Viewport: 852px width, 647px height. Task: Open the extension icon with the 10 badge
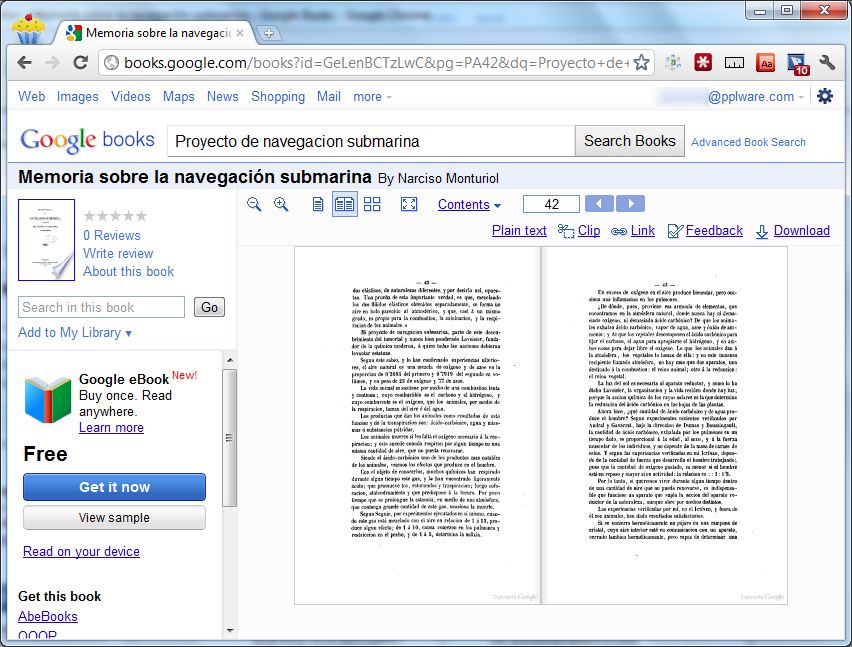click(x=798, y=64)
